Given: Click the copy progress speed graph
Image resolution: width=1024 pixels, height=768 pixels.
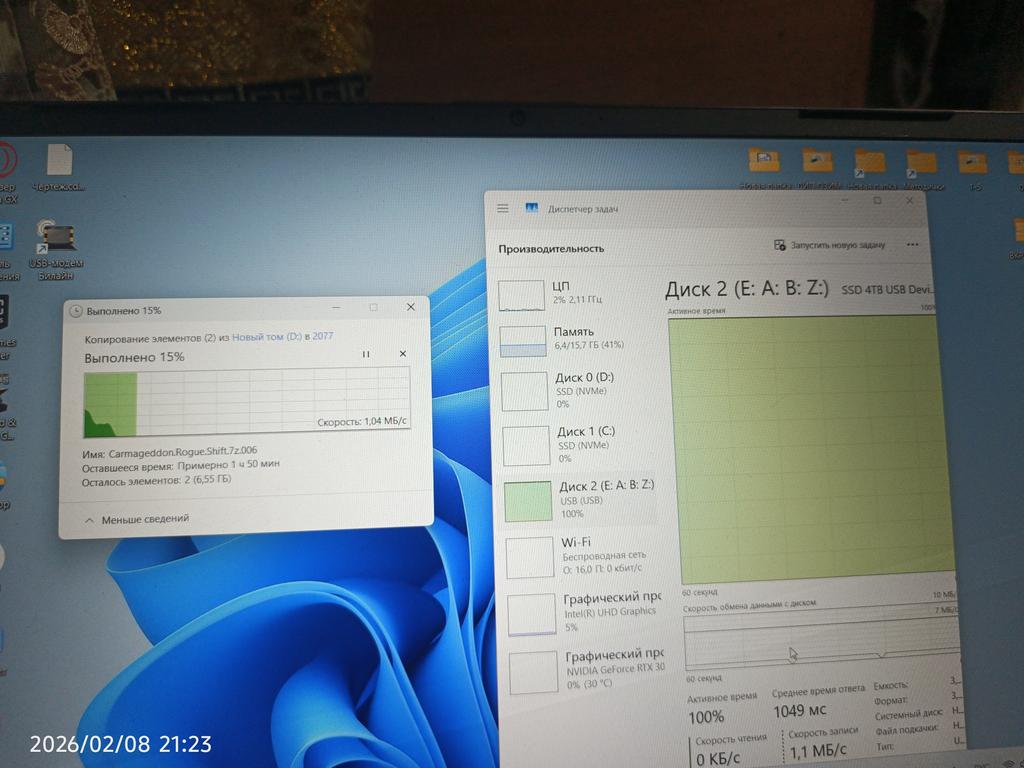Looking at the screenshot, I should [247, 401].
